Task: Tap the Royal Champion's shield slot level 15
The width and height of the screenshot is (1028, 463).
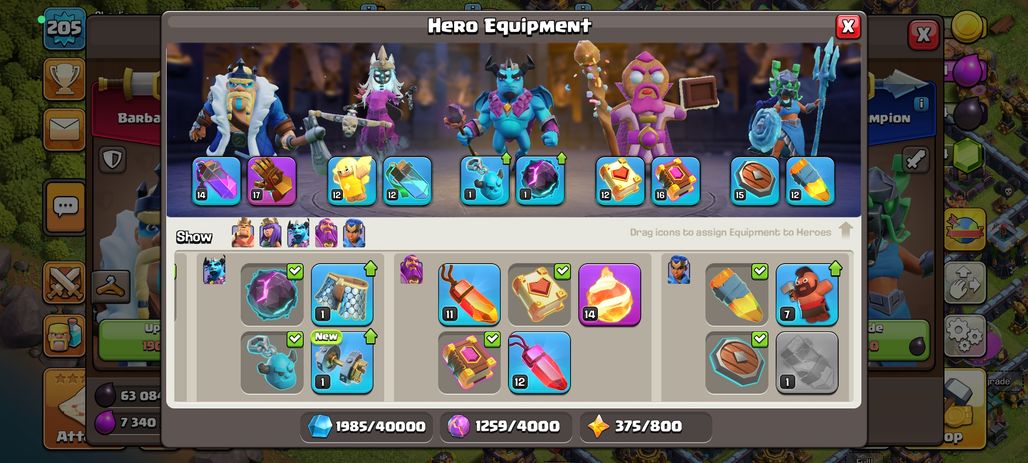Action: [x=755, y=180]
